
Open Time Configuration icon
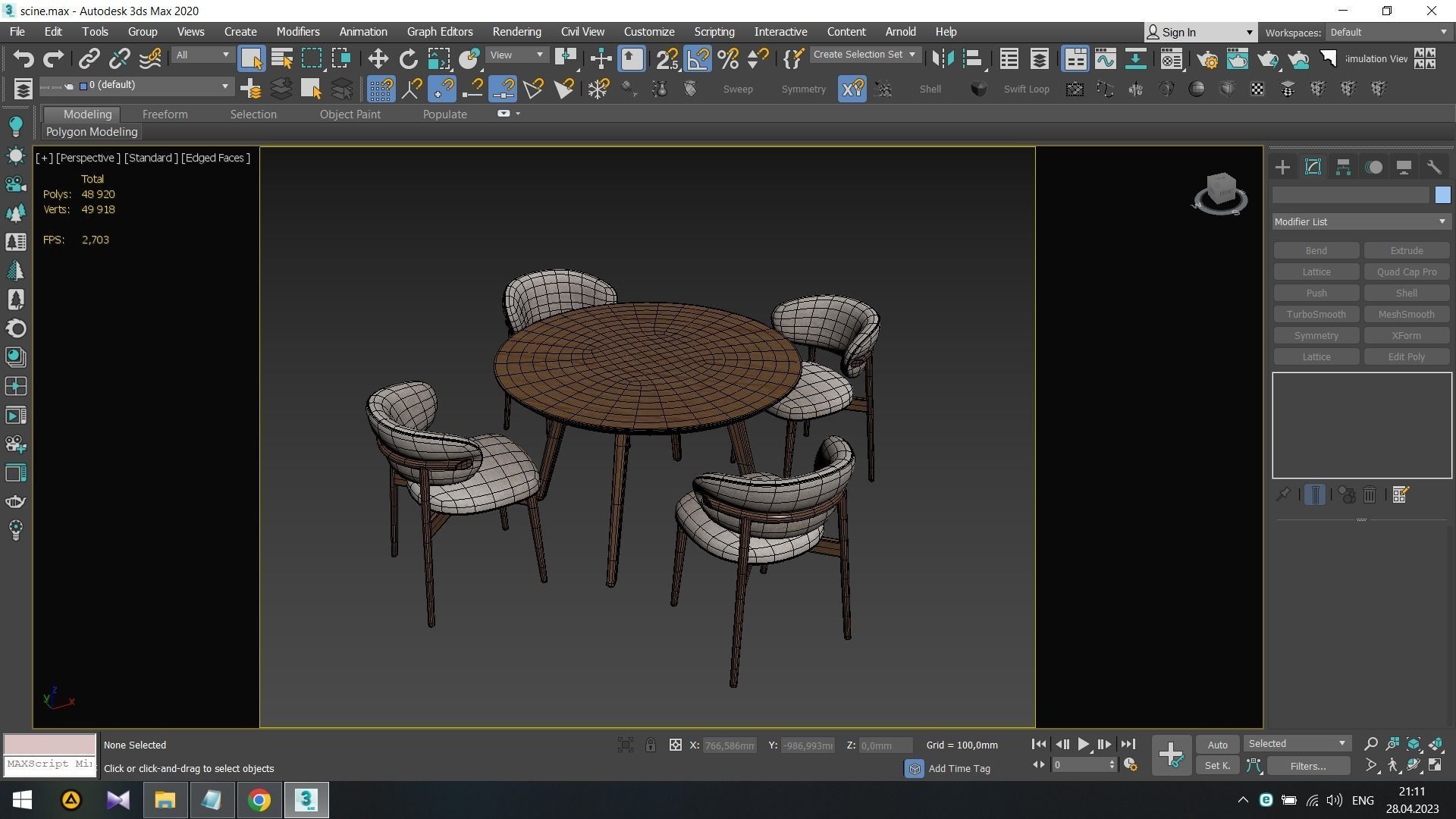[1130, 765]
